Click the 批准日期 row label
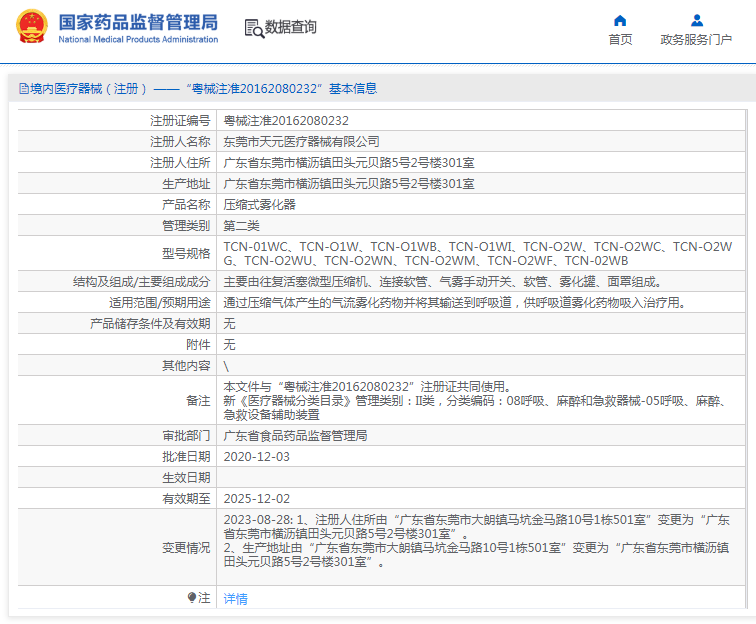This screenshot has width=756, height=624. [x=186, y=457]
